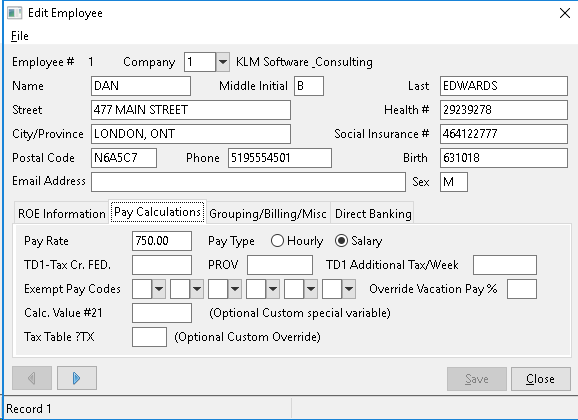
Task: Click the TD1 Additional Tax/Week field
Action: [505, 265]
